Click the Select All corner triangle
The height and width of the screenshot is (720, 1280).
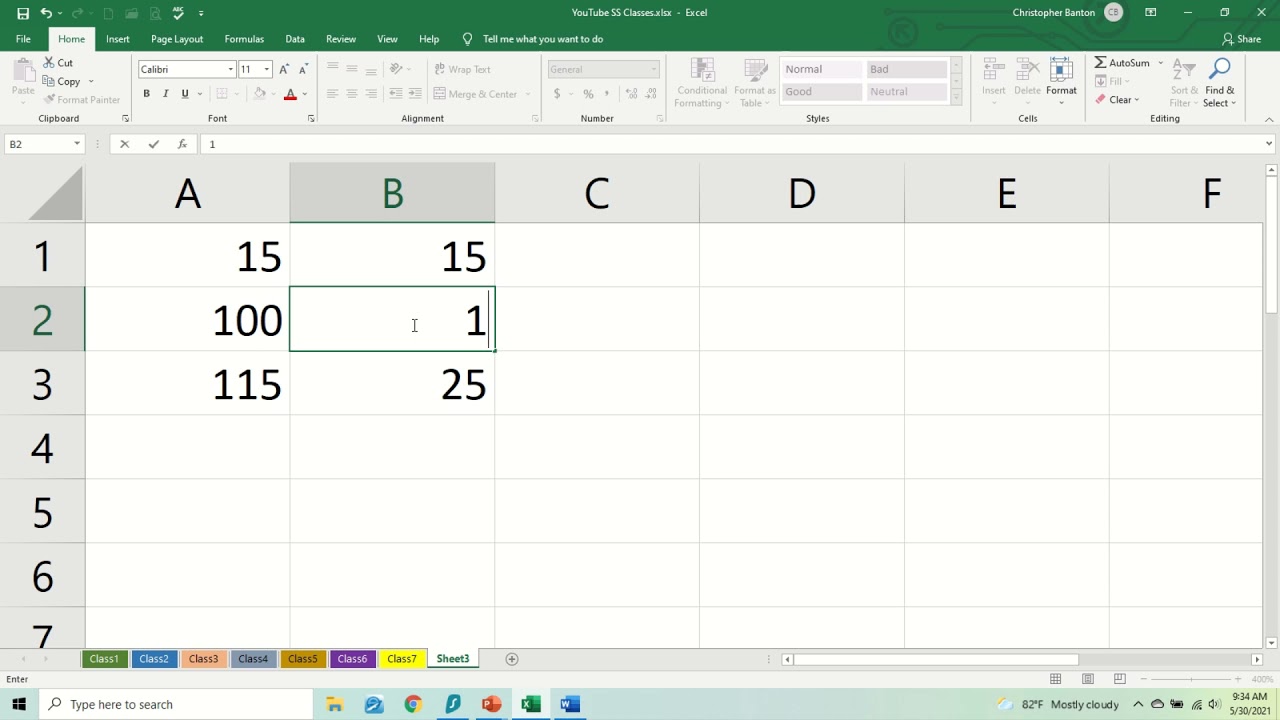[56, 194]
